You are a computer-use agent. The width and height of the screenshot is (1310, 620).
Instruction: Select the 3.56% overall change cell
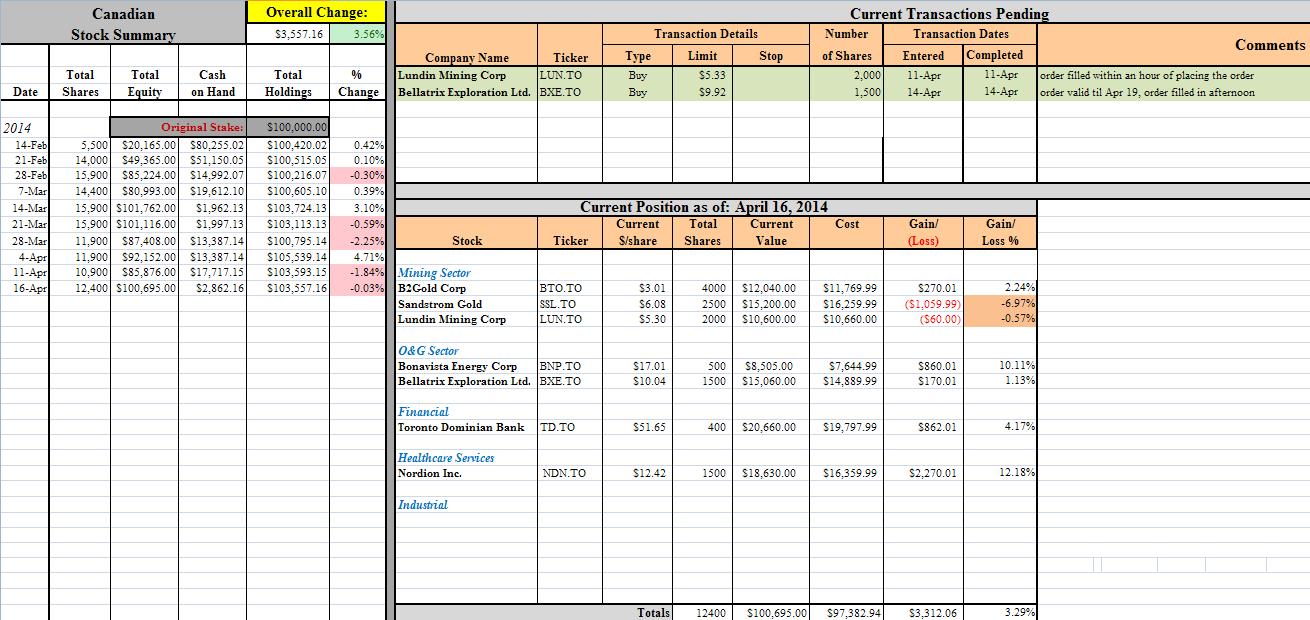pyautogui.click(x=356, y=34)
